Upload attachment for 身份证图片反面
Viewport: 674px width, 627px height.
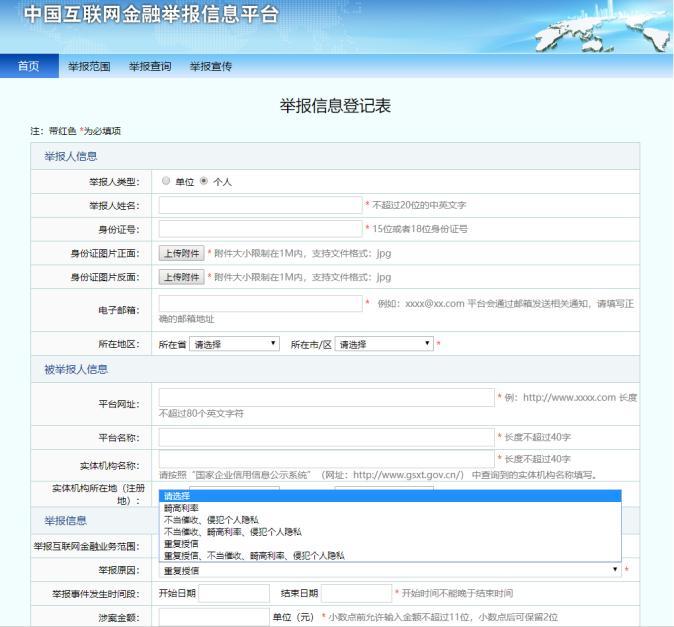182,277
